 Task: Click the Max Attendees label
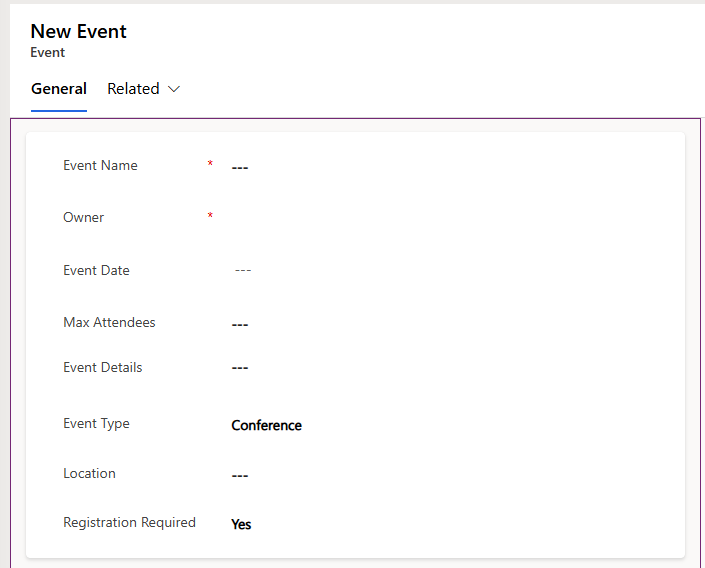click(109, 322)
